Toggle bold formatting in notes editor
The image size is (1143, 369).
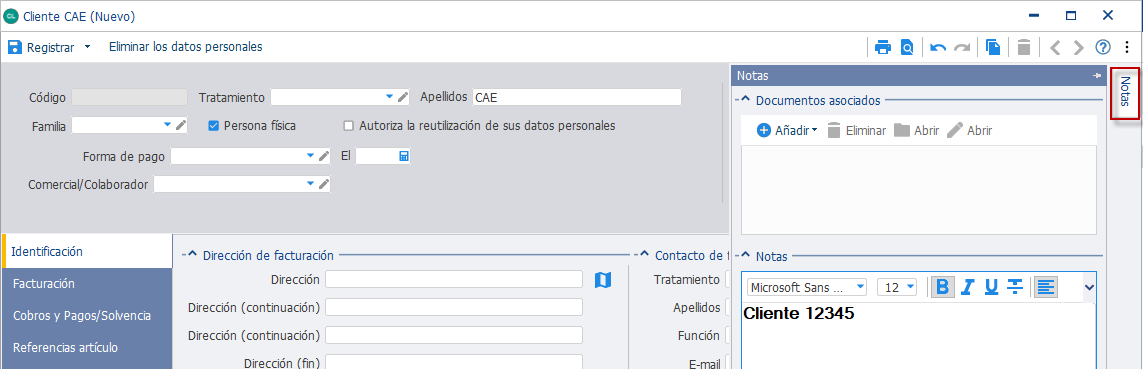click(x=943, y=287)
